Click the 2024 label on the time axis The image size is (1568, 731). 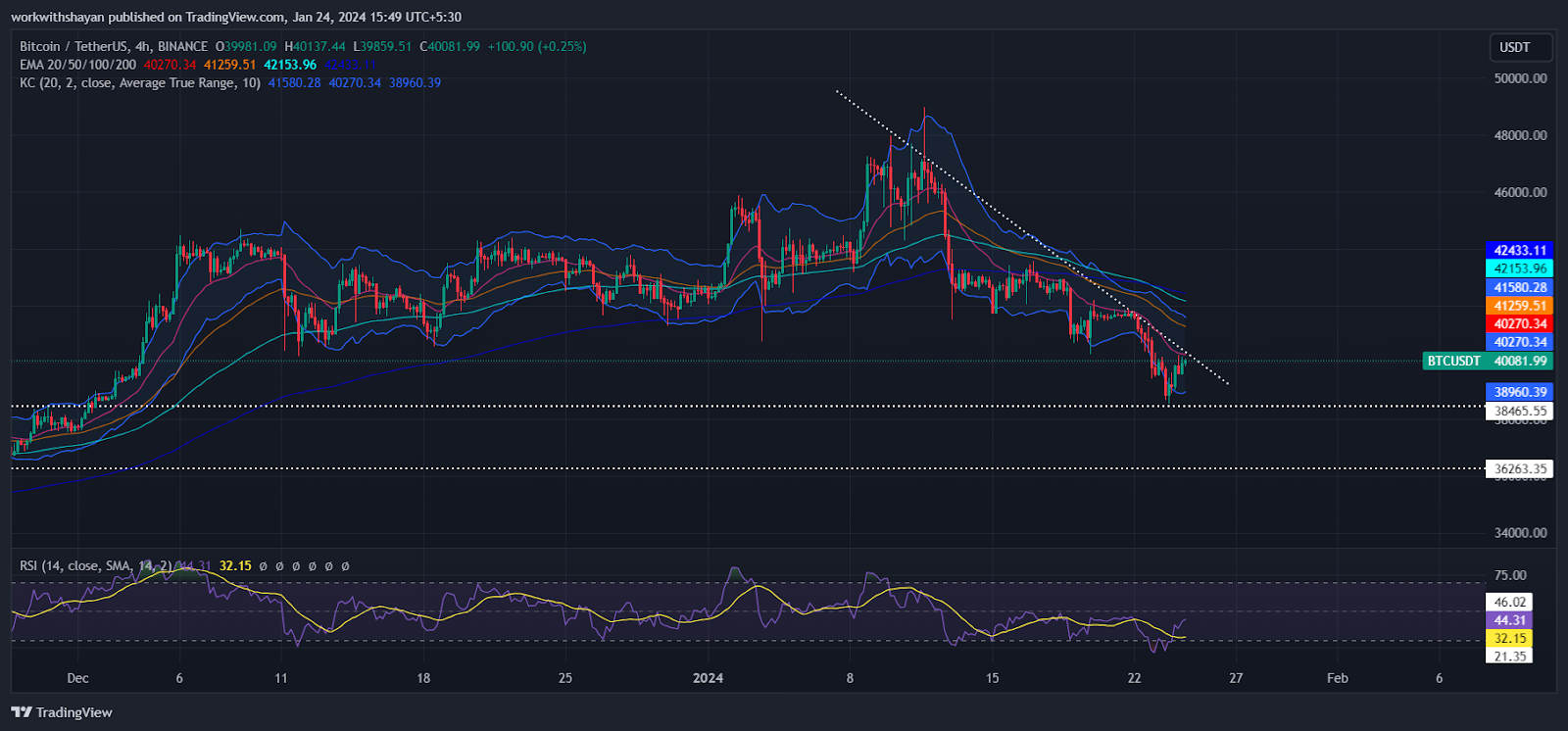(708, 678)
